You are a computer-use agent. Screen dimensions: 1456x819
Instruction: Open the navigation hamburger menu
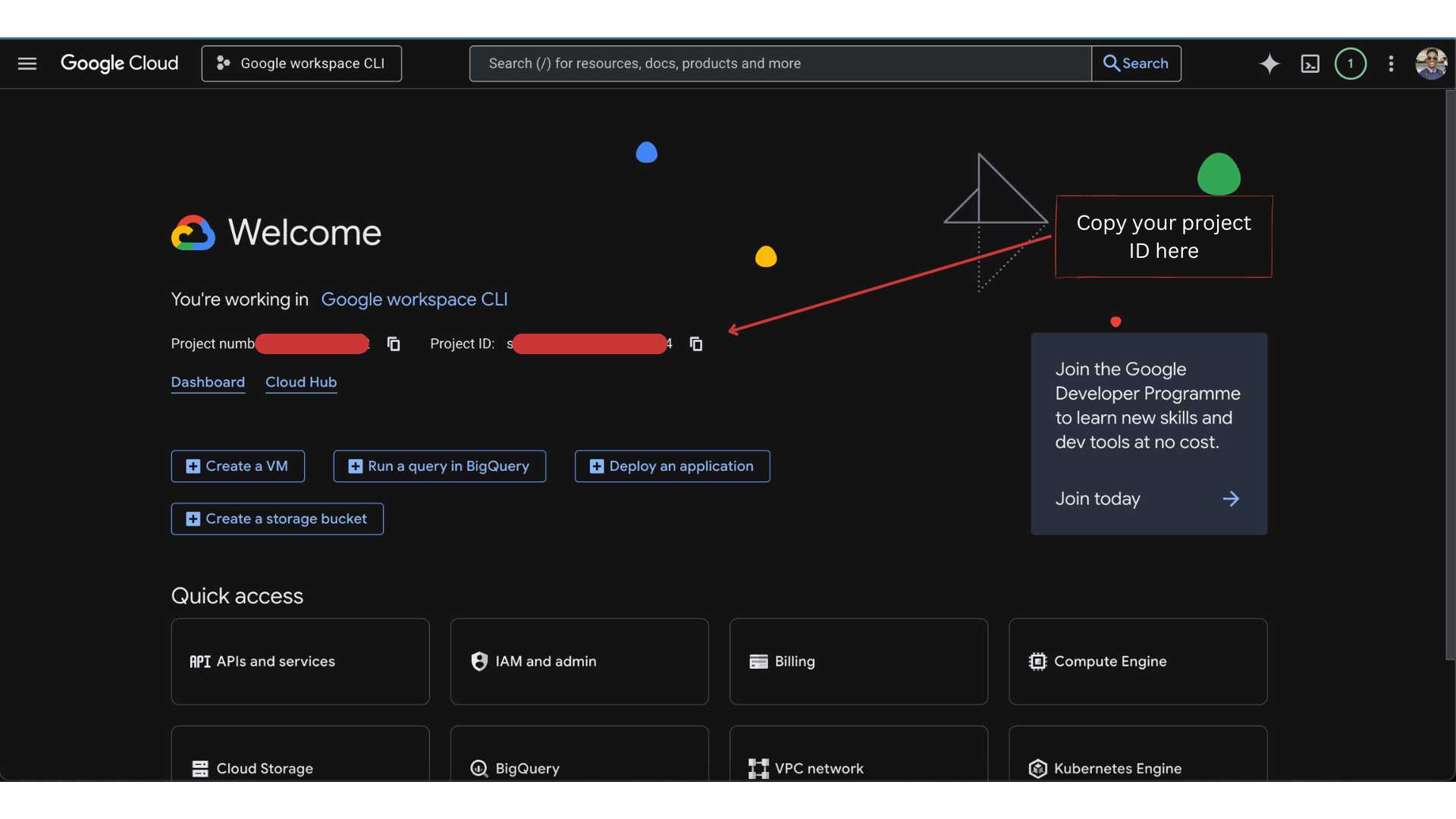pos(27,64)
